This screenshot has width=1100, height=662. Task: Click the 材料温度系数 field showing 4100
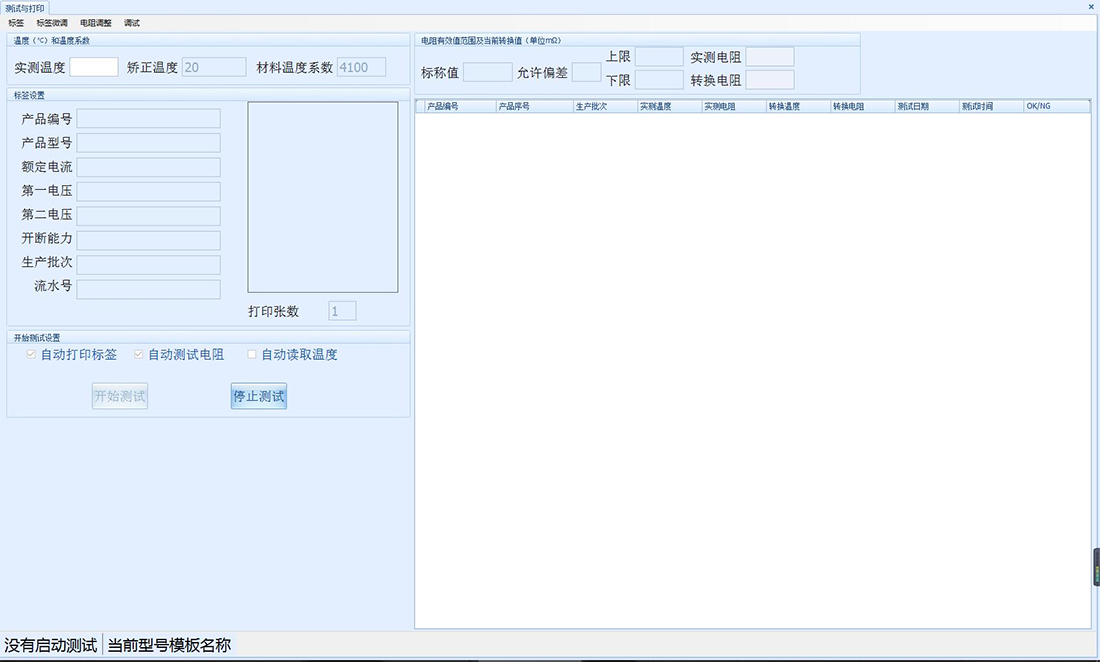[x=361, y=67]
